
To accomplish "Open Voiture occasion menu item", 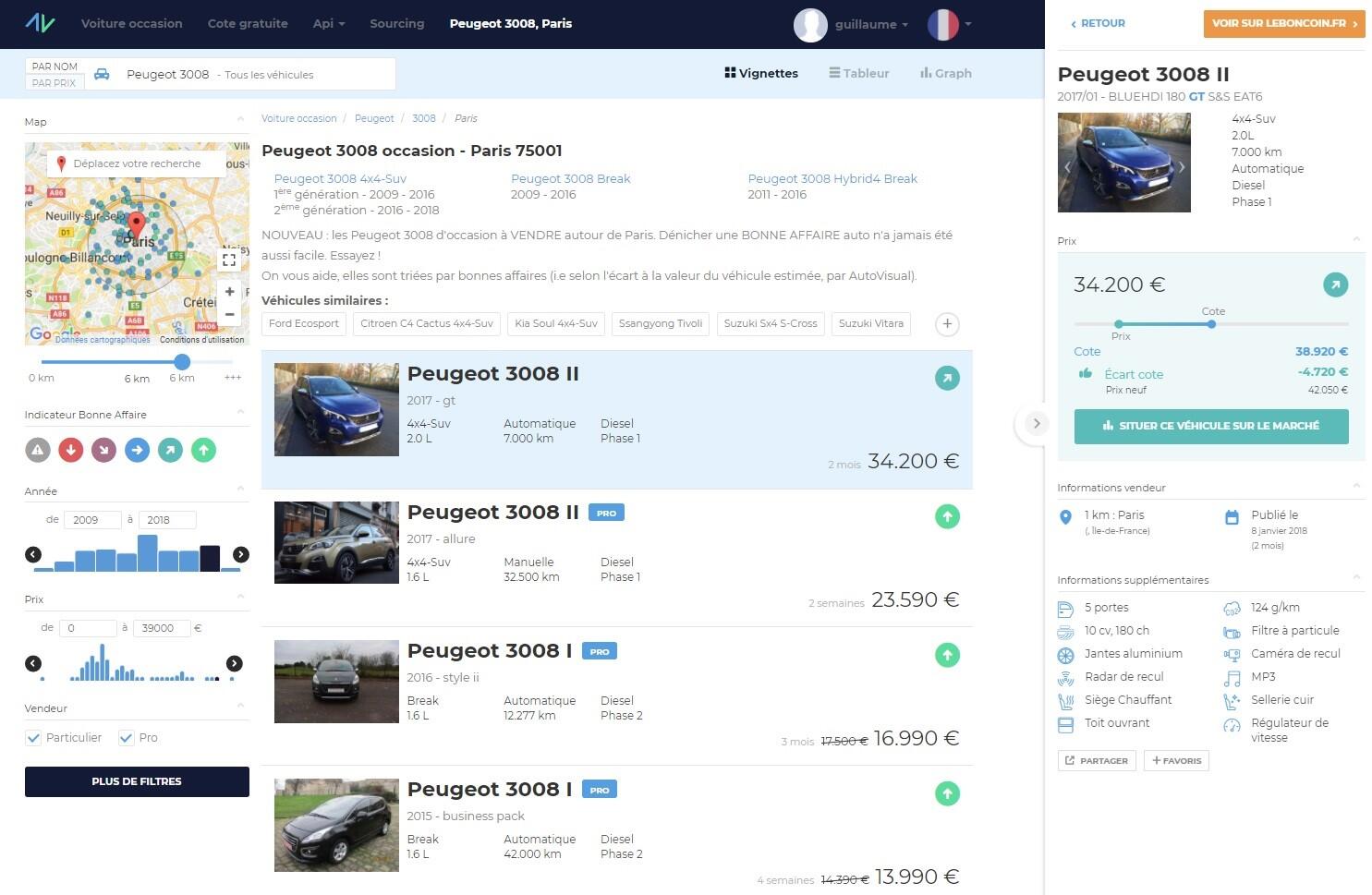I will pos(132,23).
